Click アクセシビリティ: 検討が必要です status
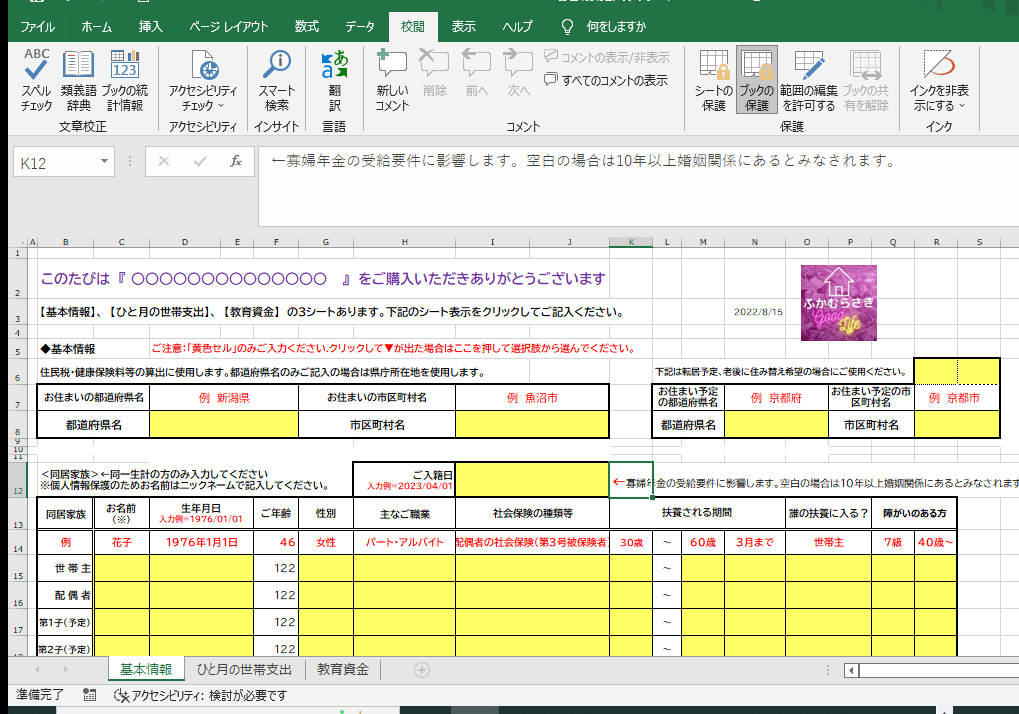Image resolution: width=1019 pixels, height=714 pixels. click(x=201, y=695)
